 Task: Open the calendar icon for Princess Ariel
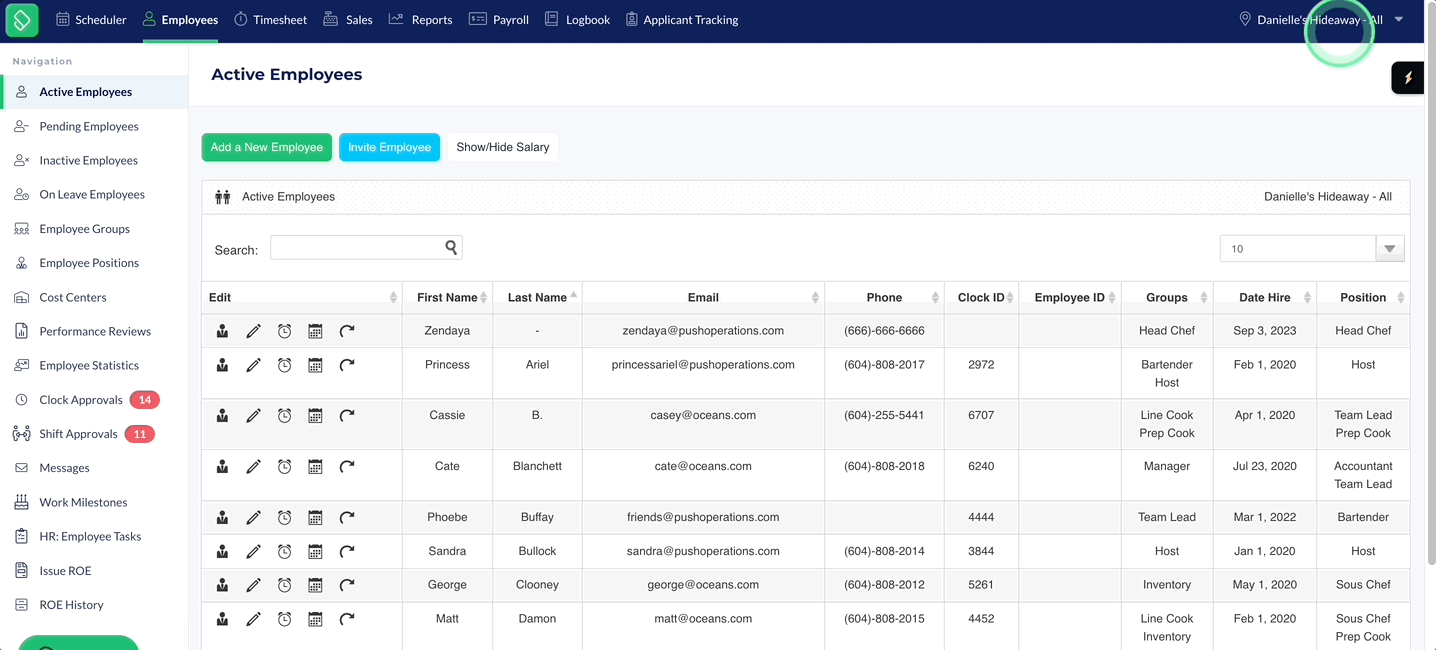315,365
